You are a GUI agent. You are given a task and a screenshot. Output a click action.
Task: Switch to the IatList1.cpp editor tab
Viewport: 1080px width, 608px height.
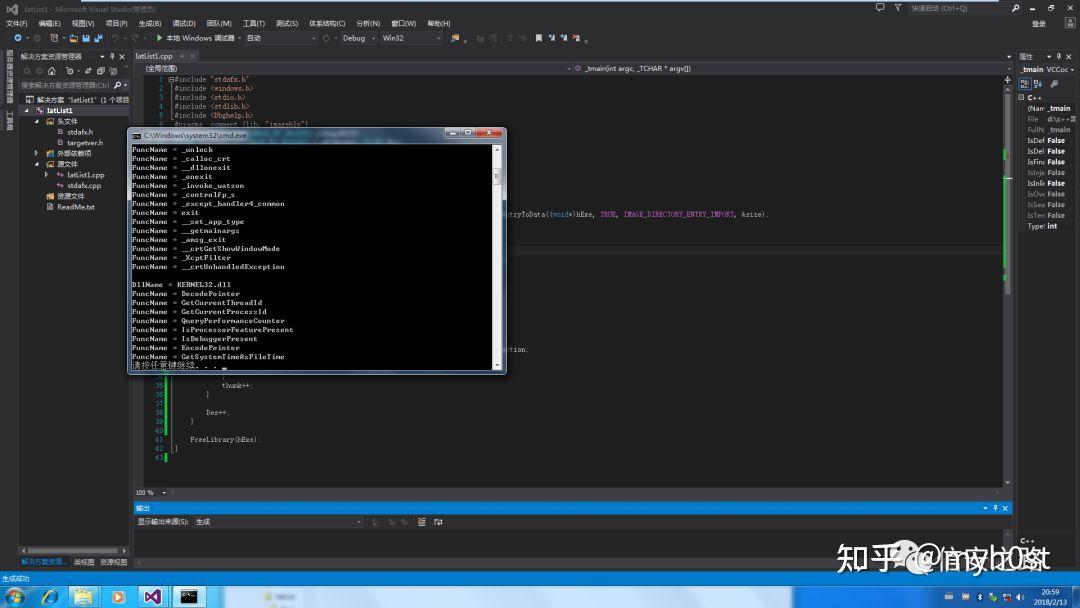pos(154,57)
